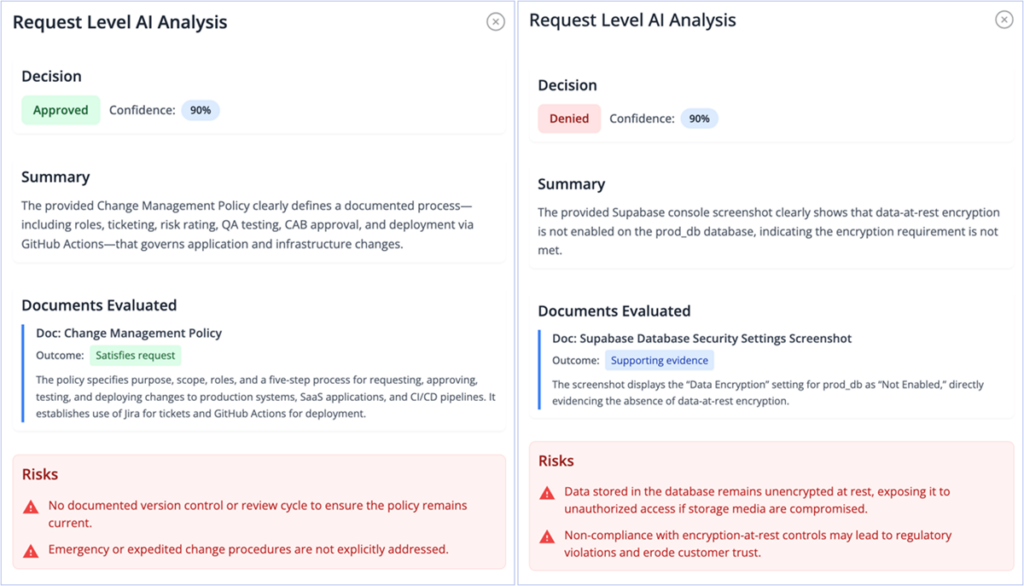Select the Denied decision badge

point(569,118)
